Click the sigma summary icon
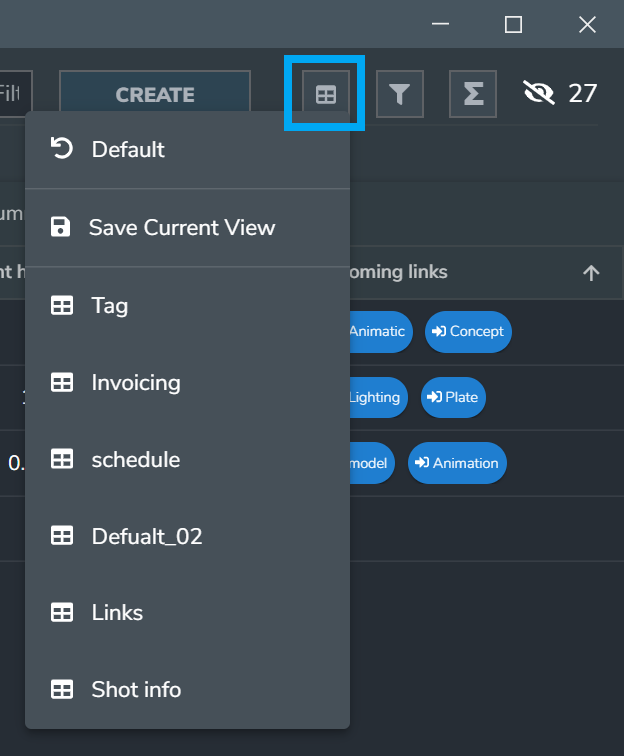Screen dimensions: 624x756 473,94
